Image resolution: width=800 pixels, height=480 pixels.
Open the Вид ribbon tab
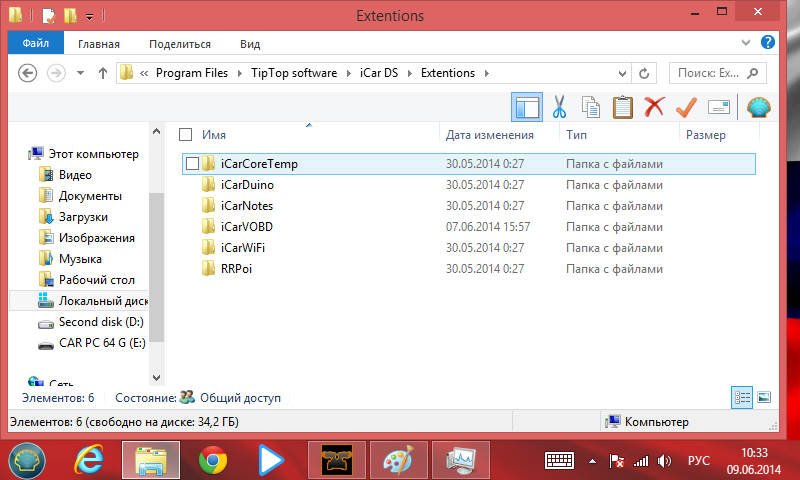pyautogui.click(x=250, y=44)
